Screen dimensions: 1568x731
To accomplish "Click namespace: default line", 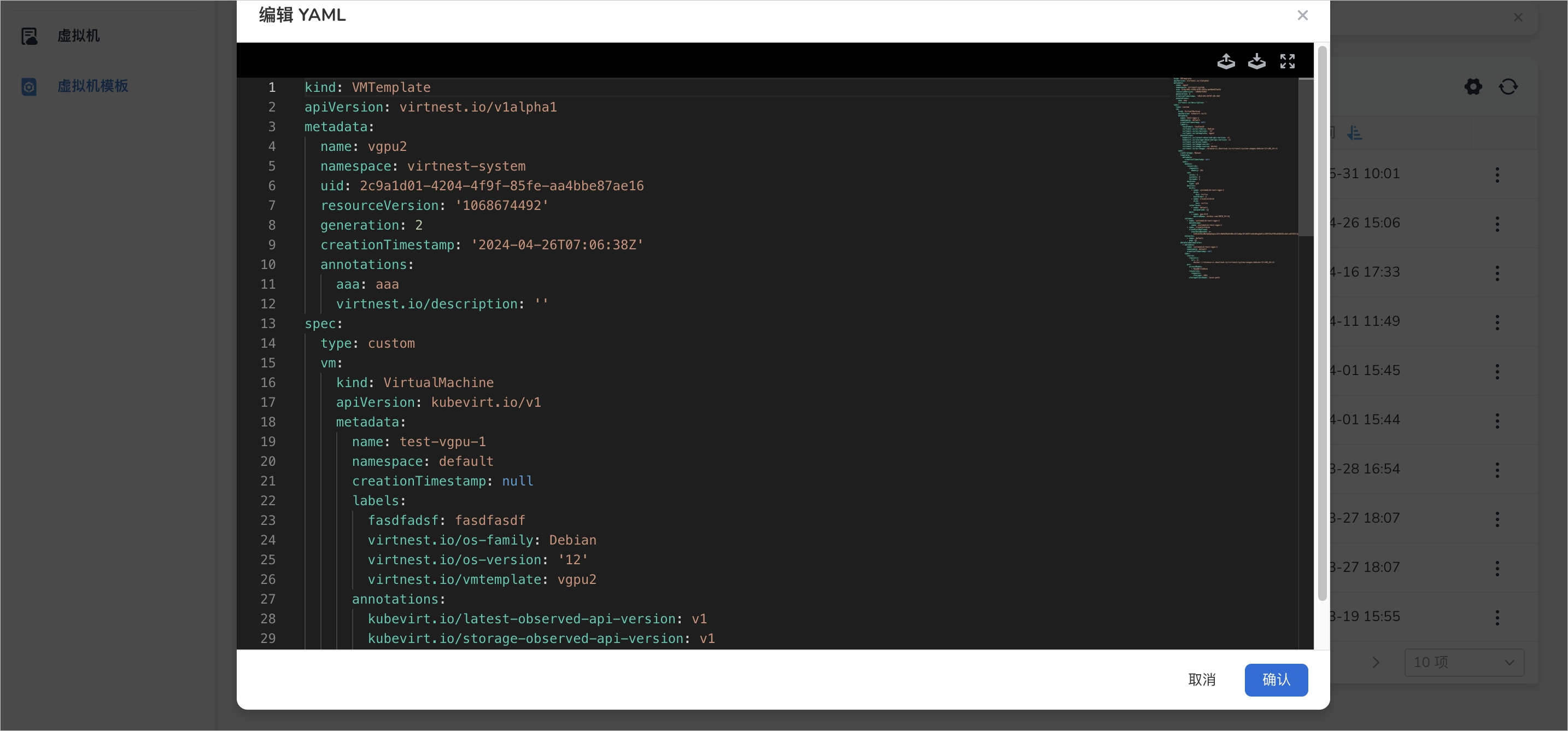I will (x=423, y=461).
